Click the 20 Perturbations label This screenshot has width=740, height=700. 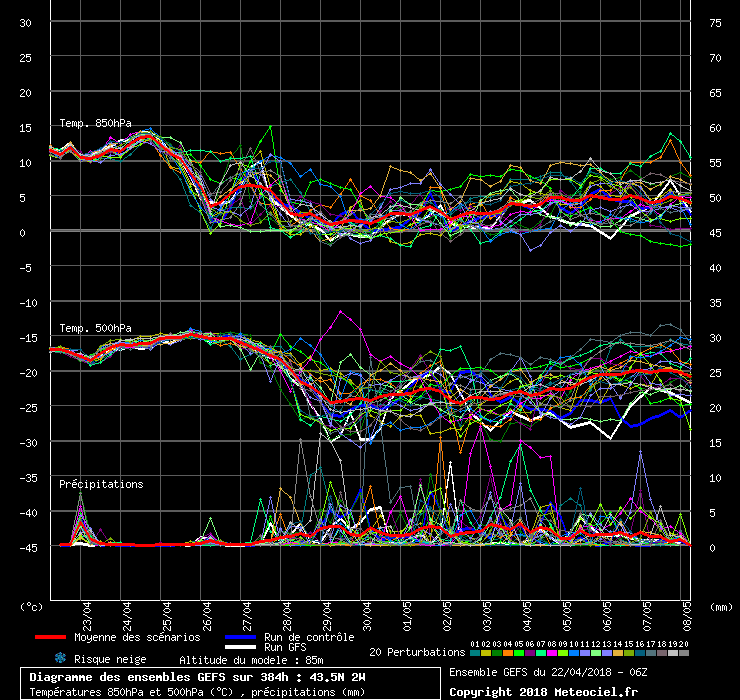[417, 652]
